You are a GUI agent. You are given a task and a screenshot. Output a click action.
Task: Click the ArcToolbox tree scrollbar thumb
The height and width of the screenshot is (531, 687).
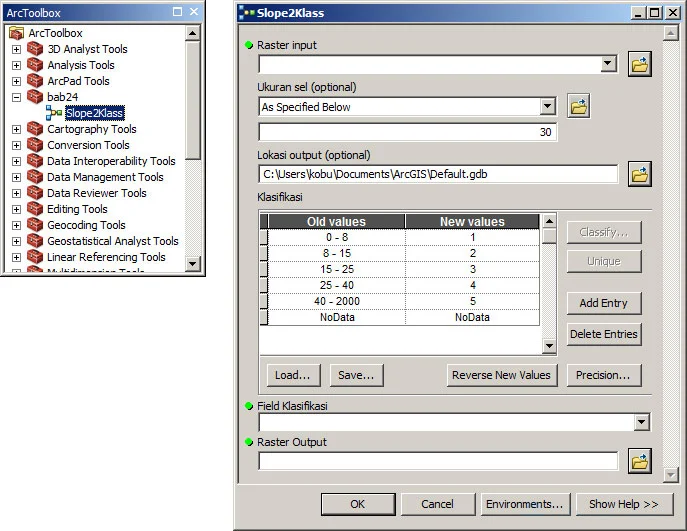click(x=193, y=100)
